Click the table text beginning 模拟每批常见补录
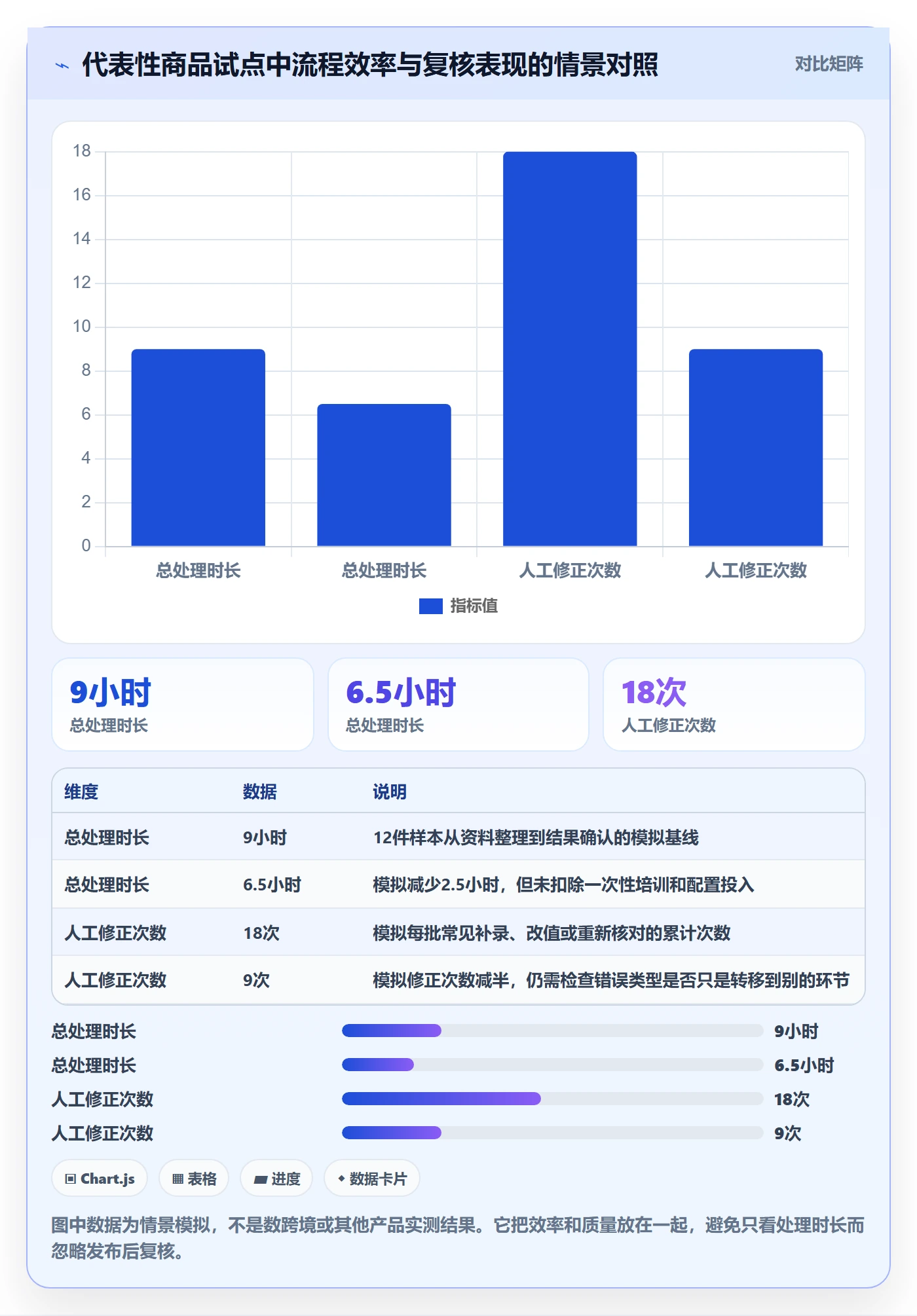 point(552,932)
